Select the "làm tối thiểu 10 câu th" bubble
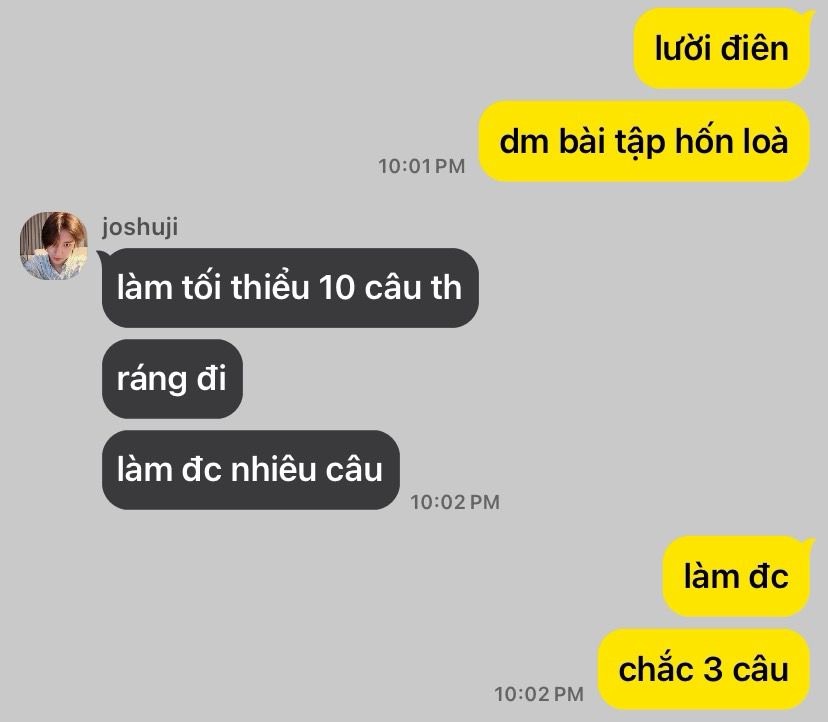The image size is (828, 722). click(x=290, y=288)
